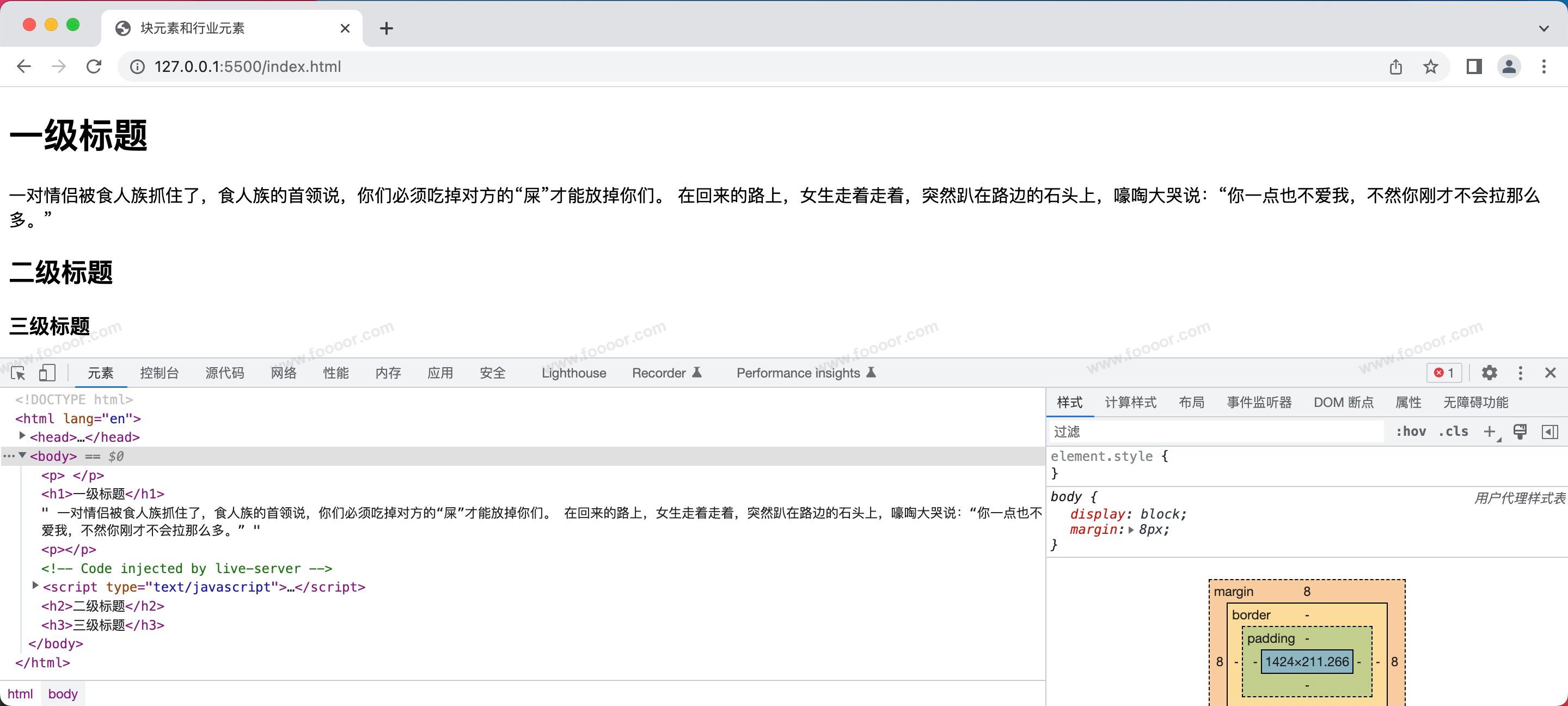The height and width of the screenshot is (706, 1568).
Task: Toggle the device toolbar emulation icon
Action: 47,373
